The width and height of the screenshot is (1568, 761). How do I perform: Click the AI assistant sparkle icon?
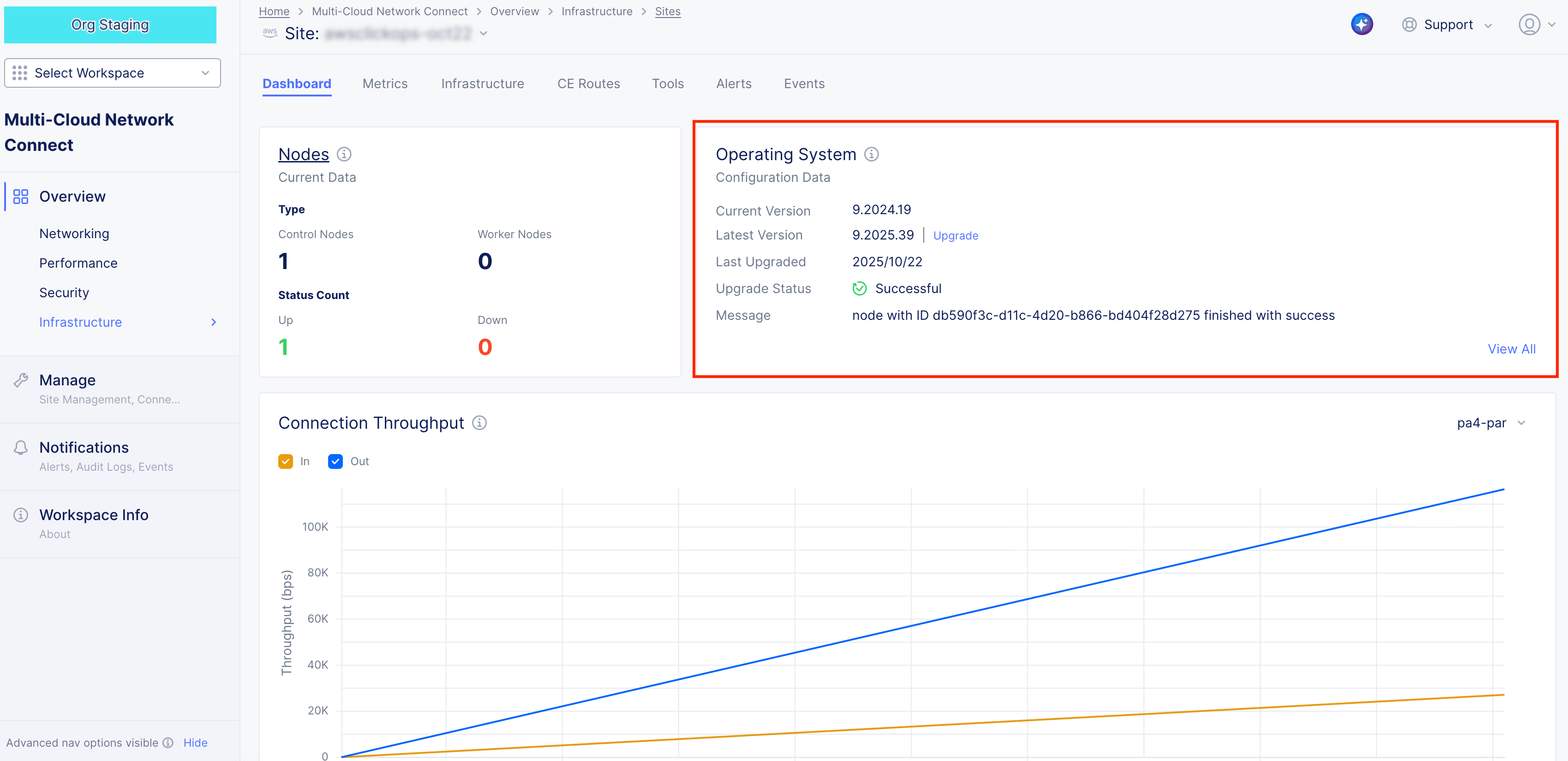click(x=1362, y=24)
